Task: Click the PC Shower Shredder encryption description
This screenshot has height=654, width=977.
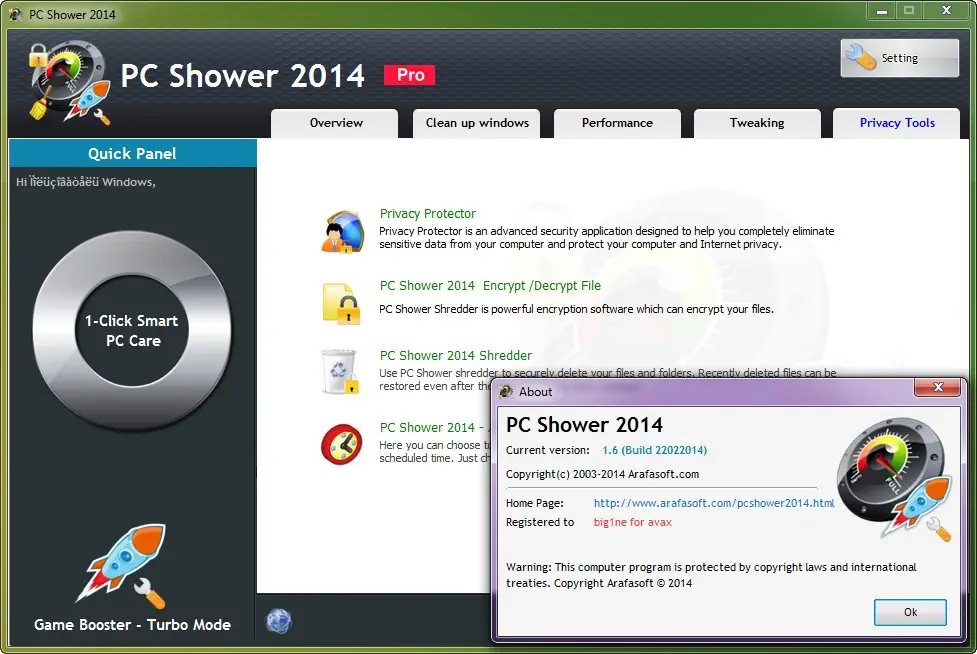Action: (x=576, y=309)
